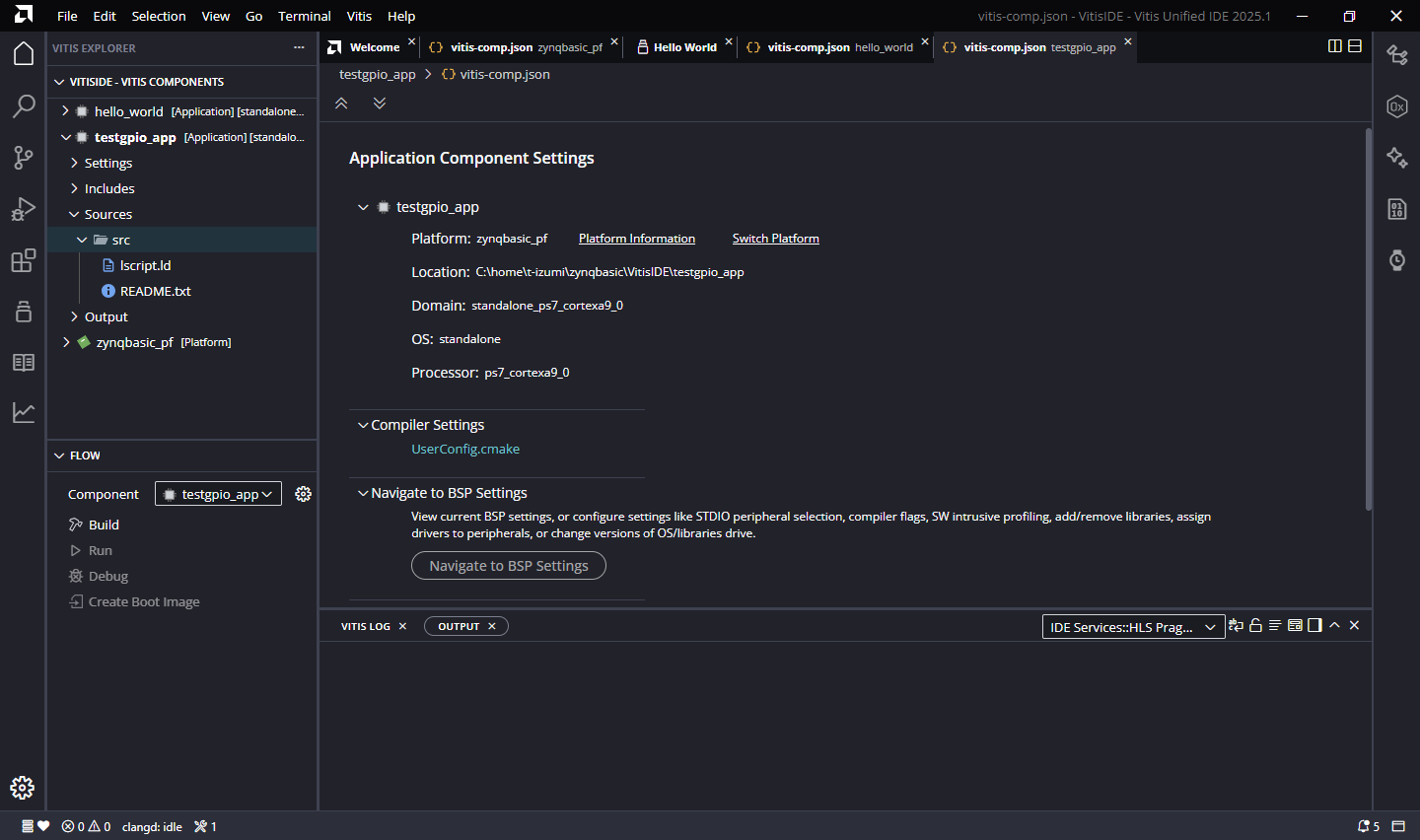
Task: Open the Run and Debug view
Action: click(24, 209)
